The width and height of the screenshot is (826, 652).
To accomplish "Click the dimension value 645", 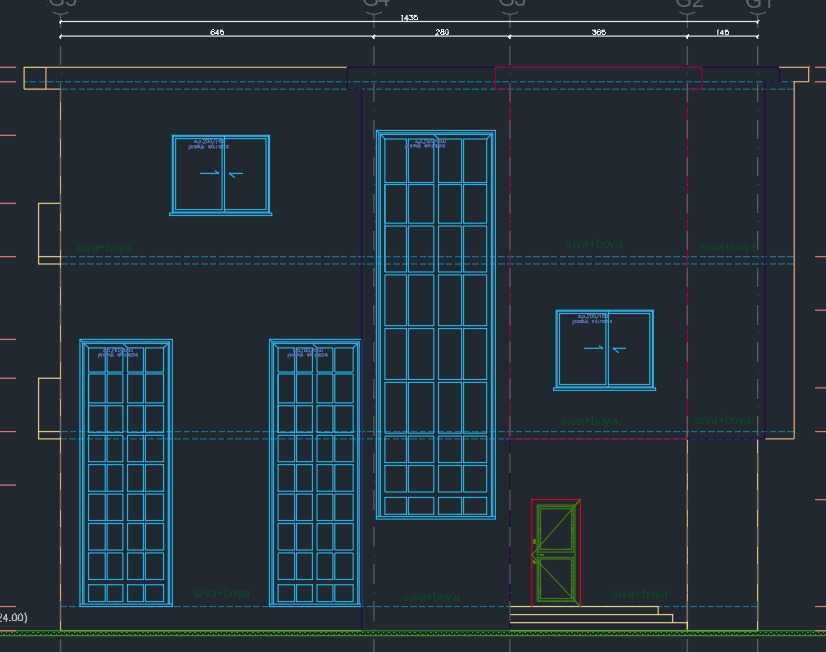I will 216,31.
